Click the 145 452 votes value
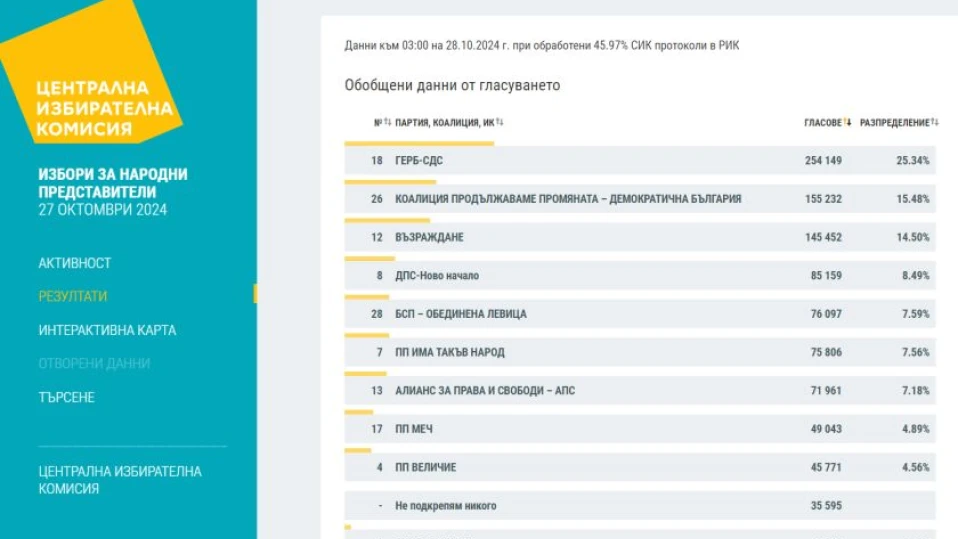This screenshot has width=958, height=539. pyautogui.click(x=823, y=237)
